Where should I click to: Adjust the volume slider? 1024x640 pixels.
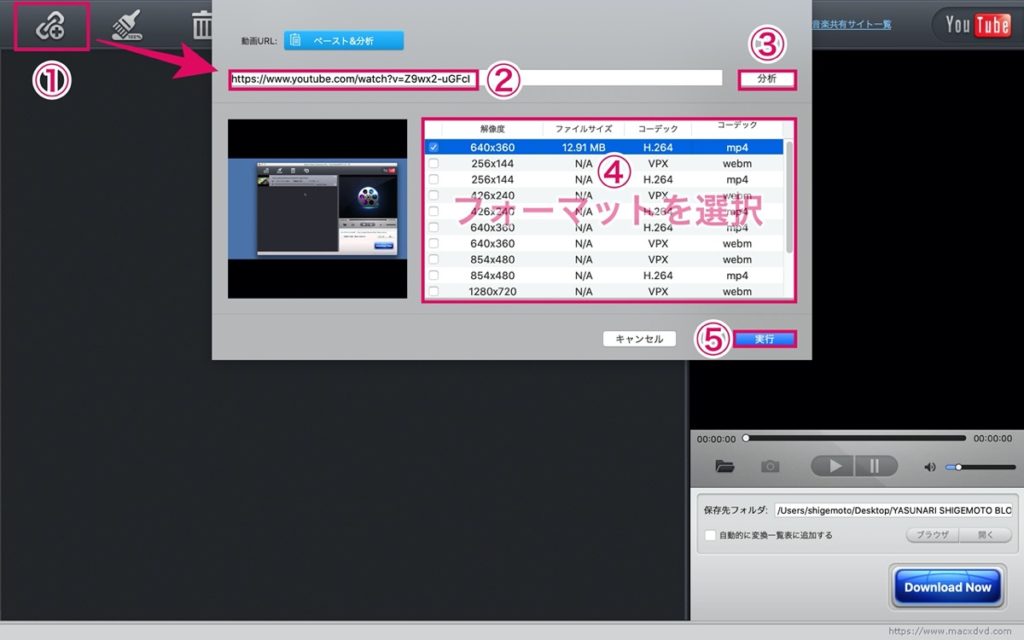pos(980,467)
